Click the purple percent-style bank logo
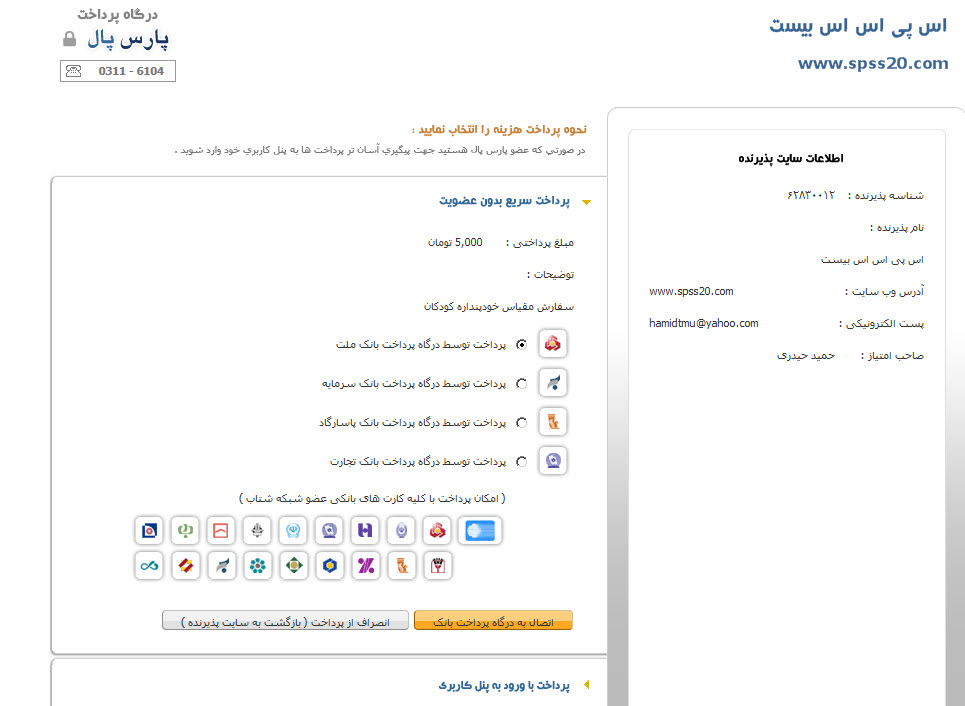 tap(366, 566)
